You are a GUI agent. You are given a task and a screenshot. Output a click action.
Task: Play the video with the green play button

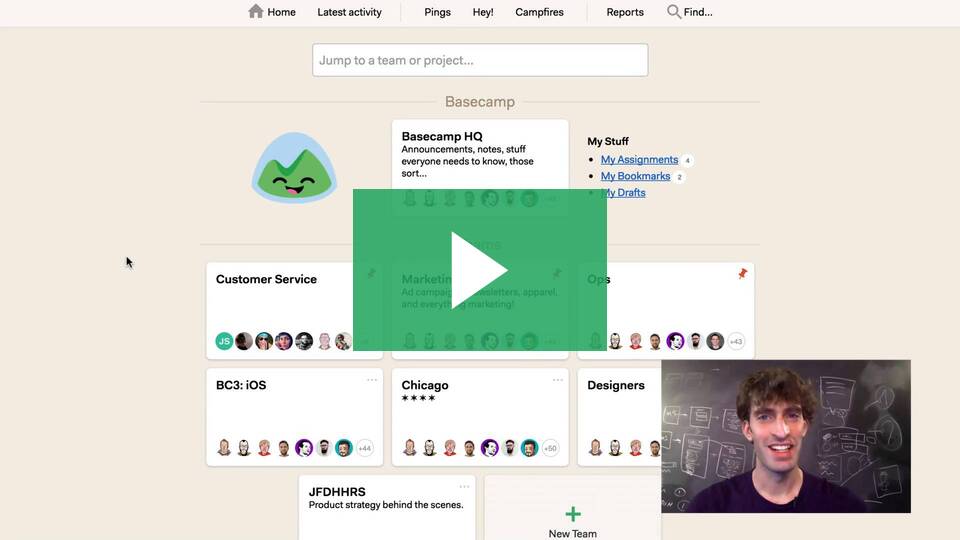479,269
